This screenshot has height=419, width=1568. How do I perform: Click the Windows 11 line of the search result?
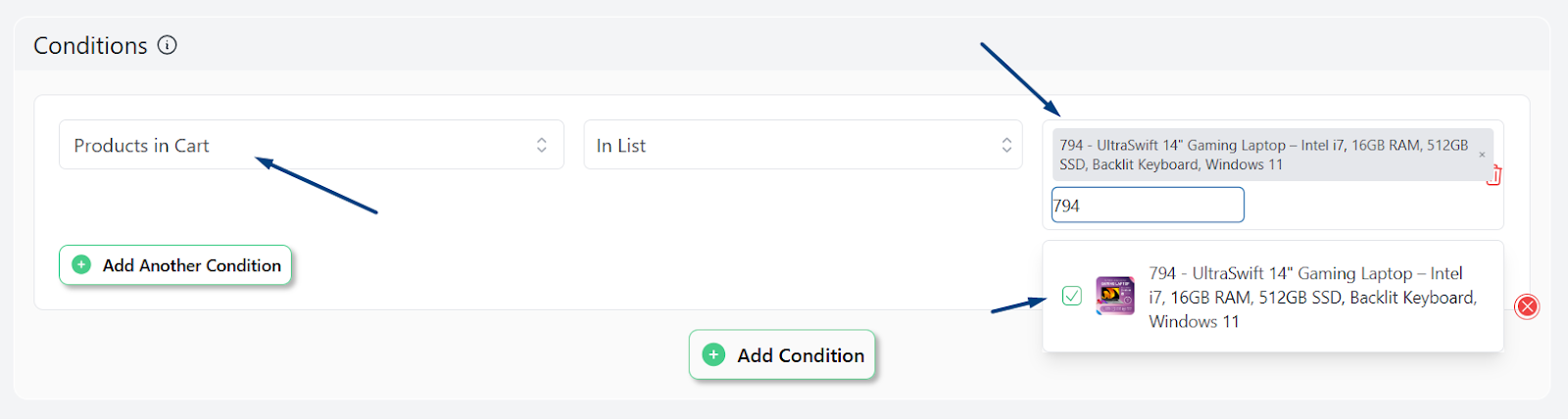point(1194,321)
